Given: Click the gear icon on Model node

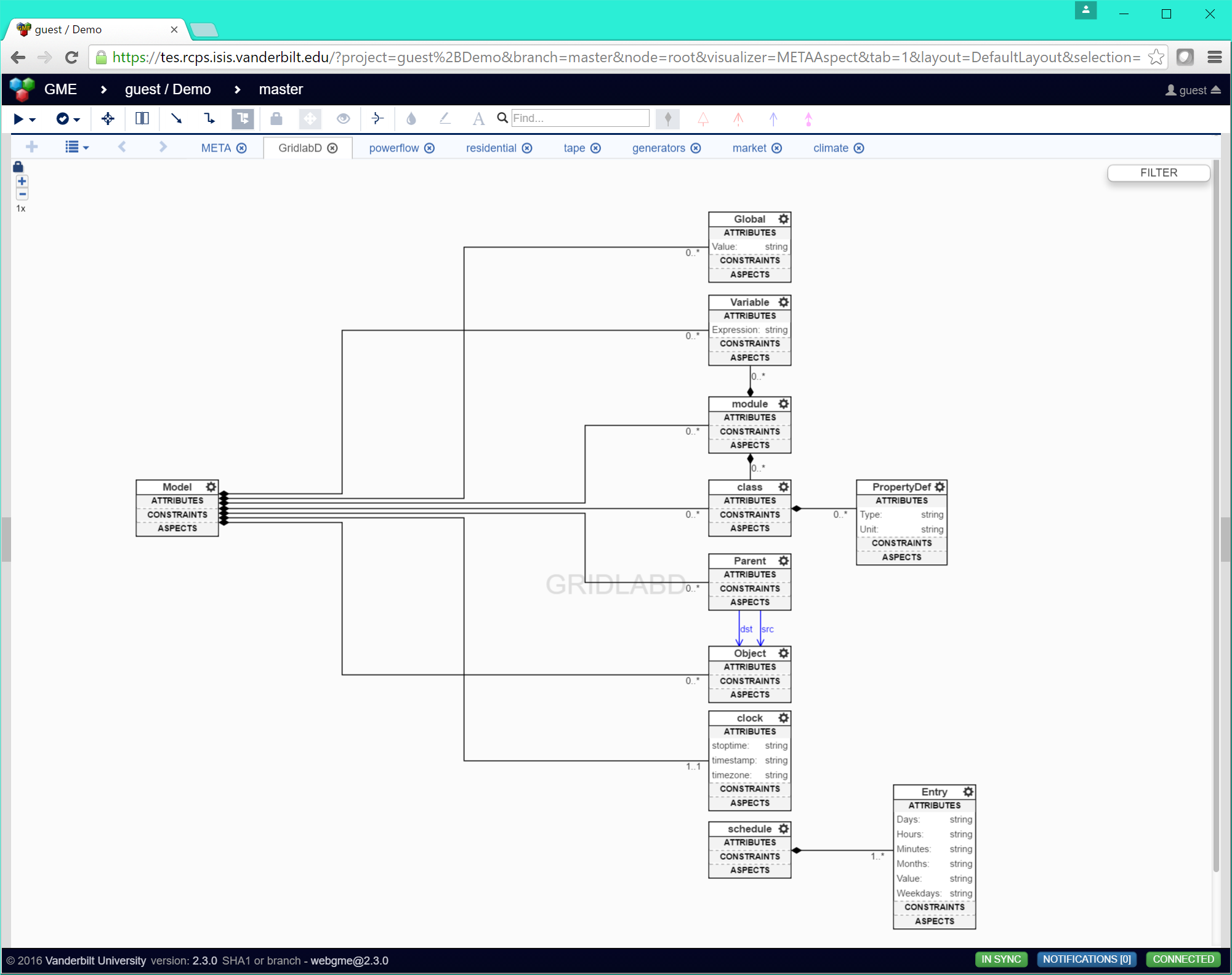Looking at the screenshot, I should click(211, 487).
